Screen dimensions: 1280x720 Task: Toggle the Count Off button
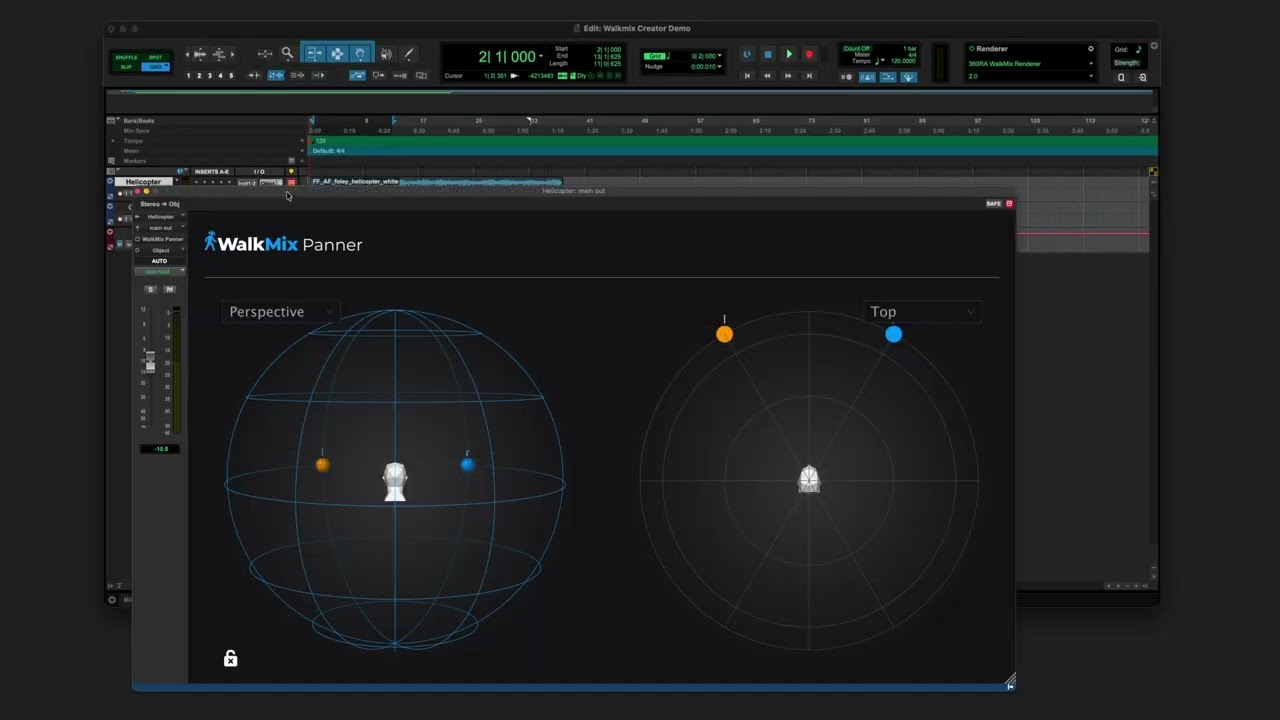coord(857,48)
